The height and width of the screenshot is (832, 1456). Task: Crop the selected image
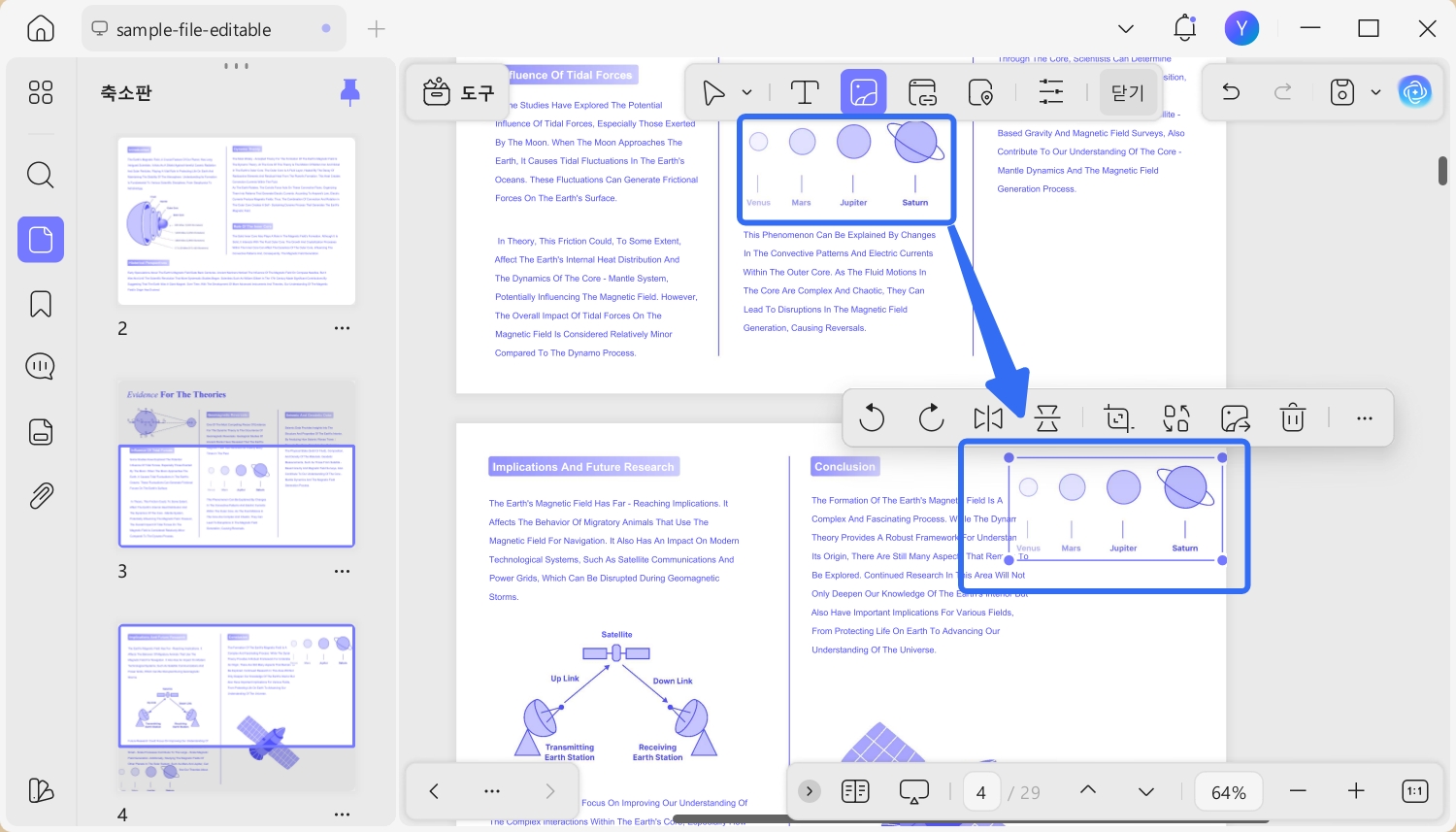click(1118, 418)
